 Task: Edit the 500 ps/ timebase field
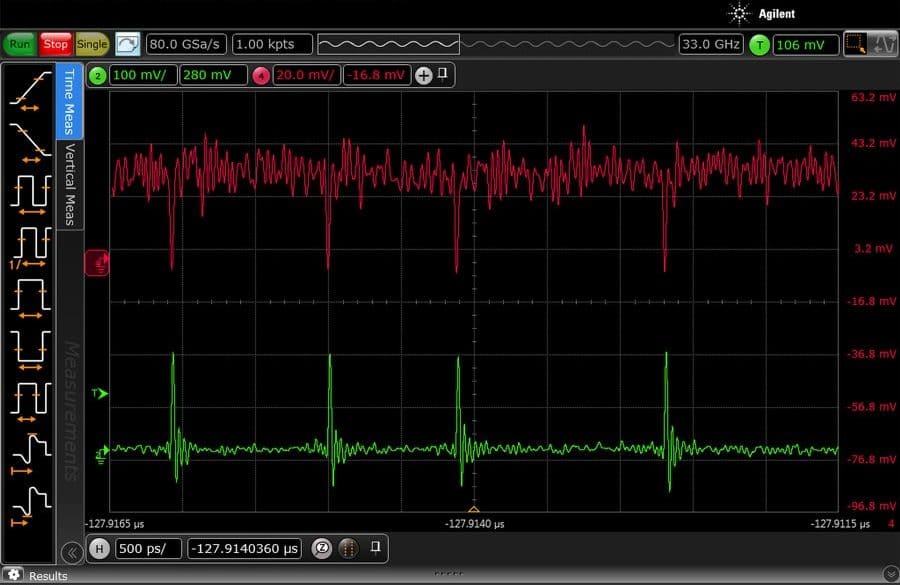tap(148, 548)
